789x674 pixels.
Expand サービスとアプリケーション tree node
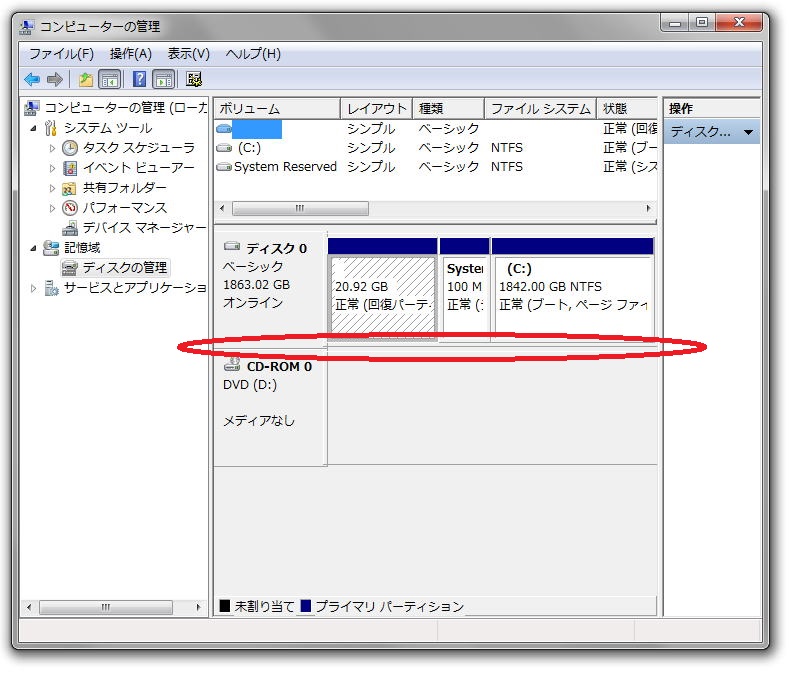point(33,288)
